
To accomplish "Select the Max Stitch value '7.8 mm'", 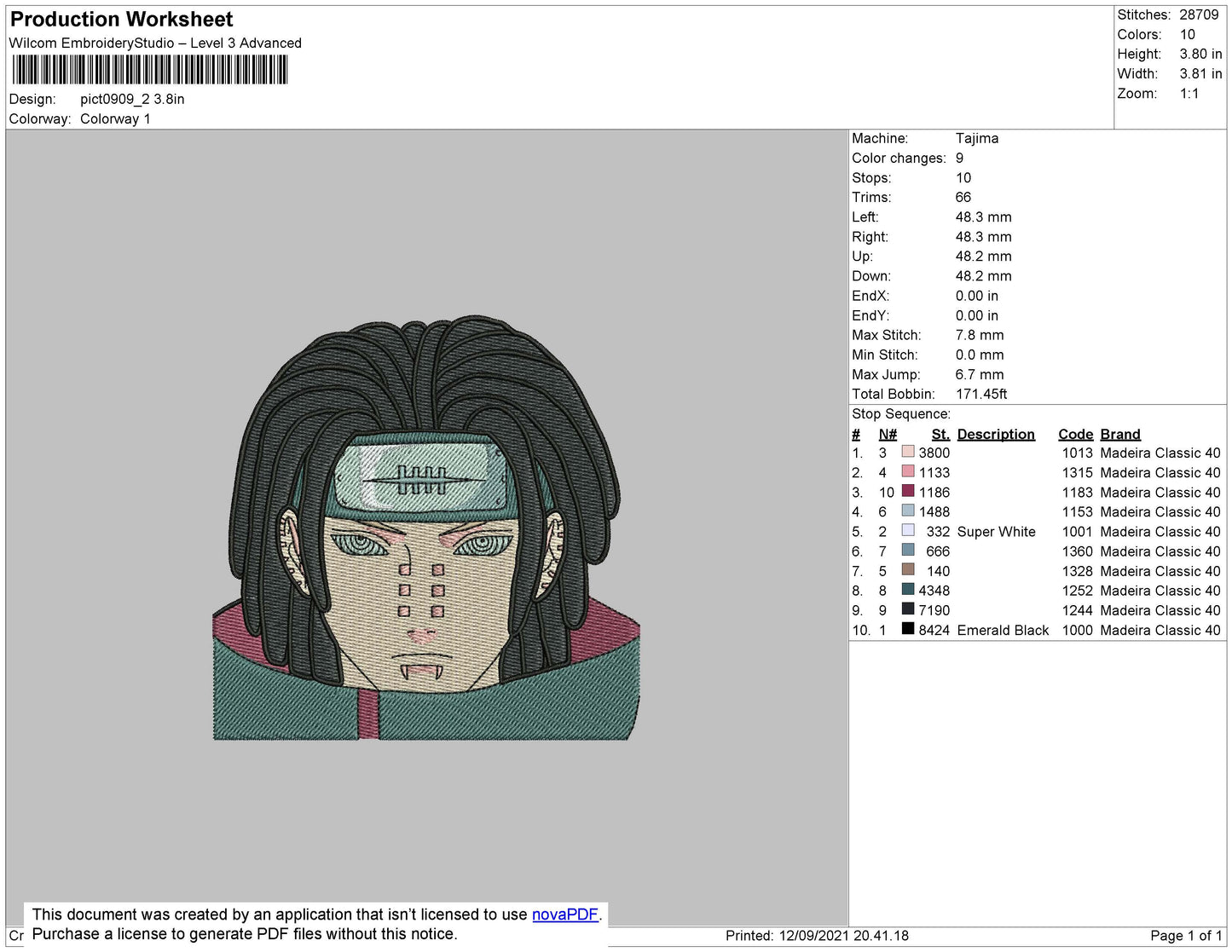I will tap(980, 335).
